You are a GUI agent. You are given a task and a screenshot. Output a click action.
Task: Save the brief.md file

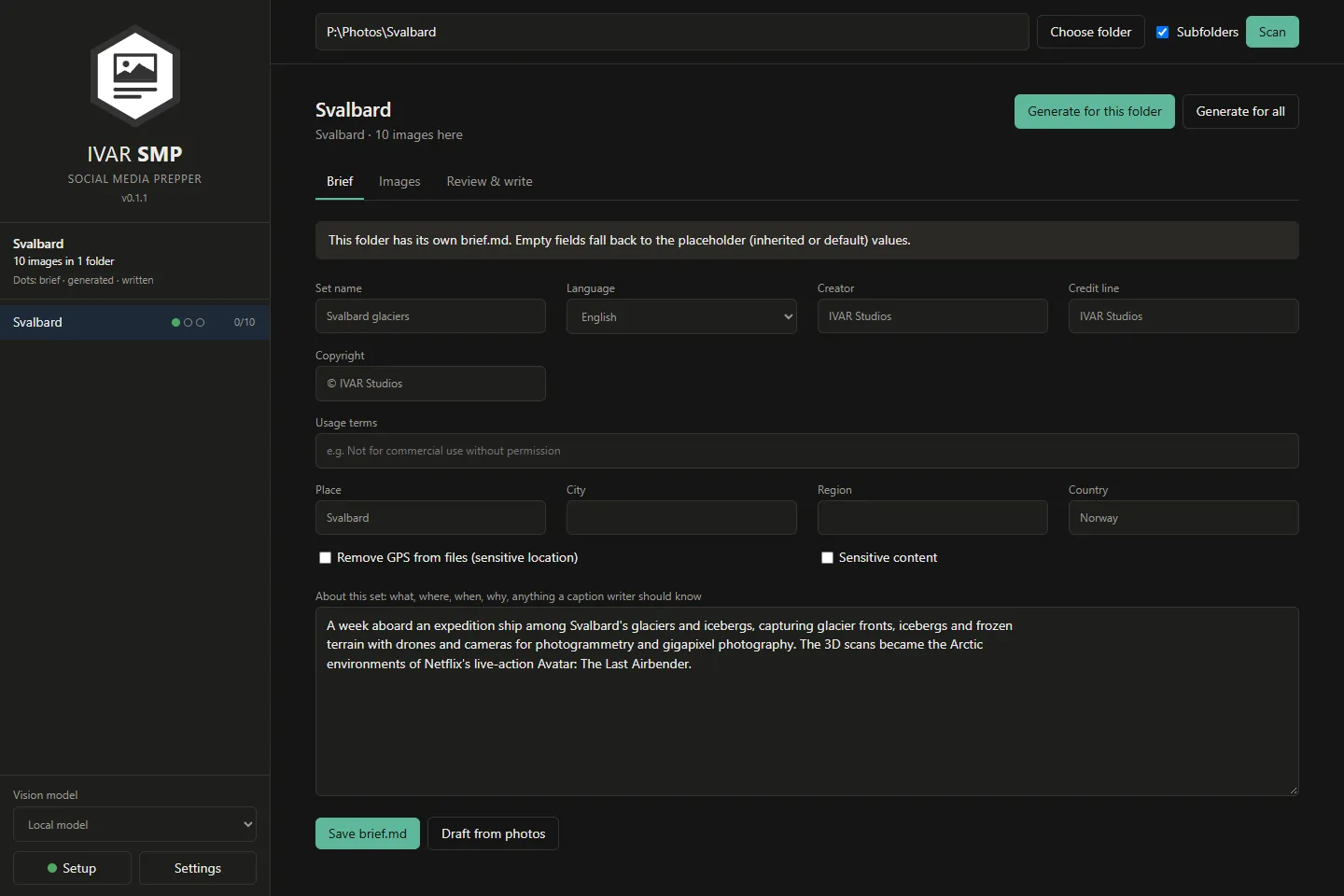368,833
